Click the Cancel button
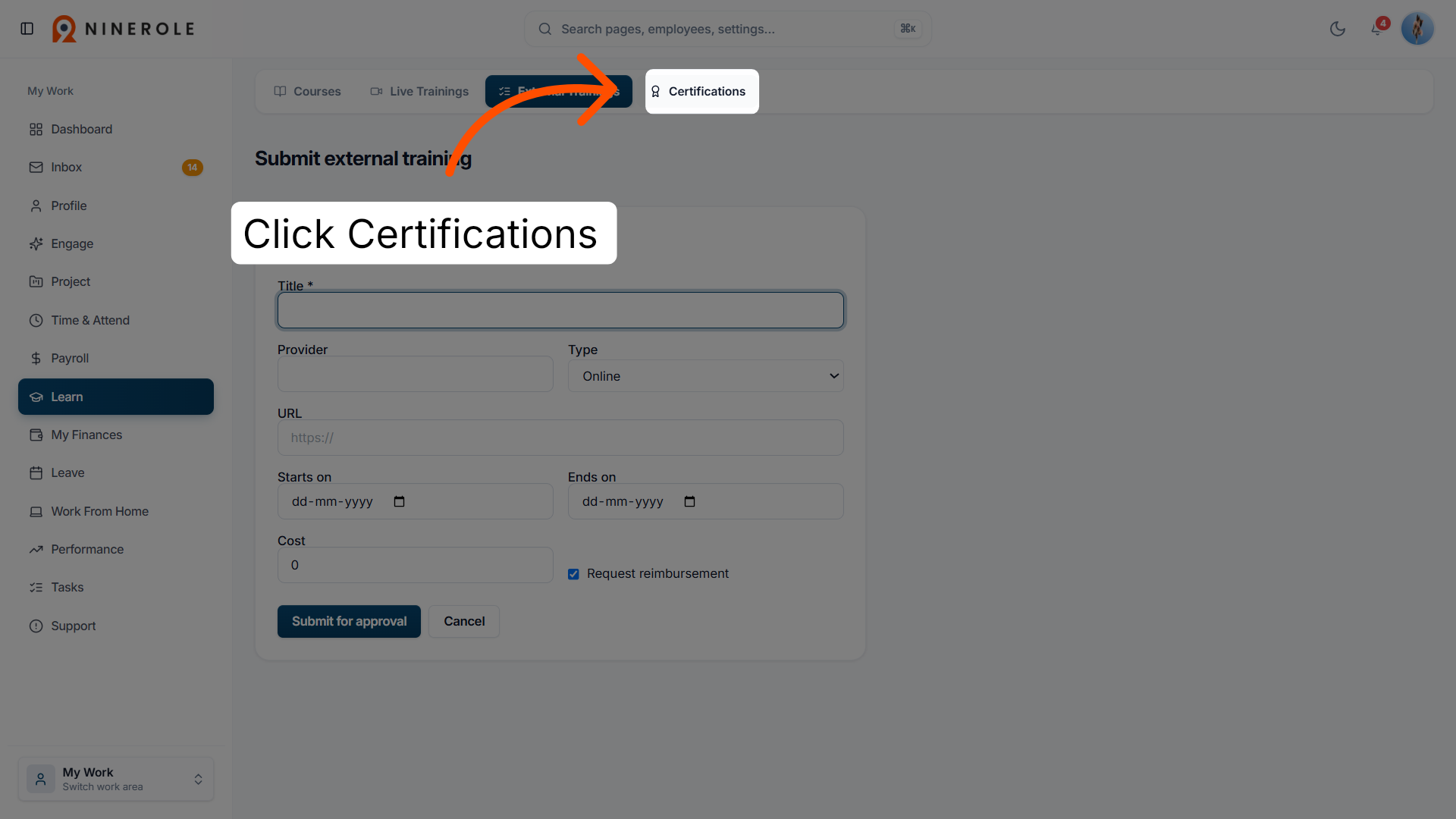Image resolution: width=1456 pixels, height=819 pixels. pos(464,622)
